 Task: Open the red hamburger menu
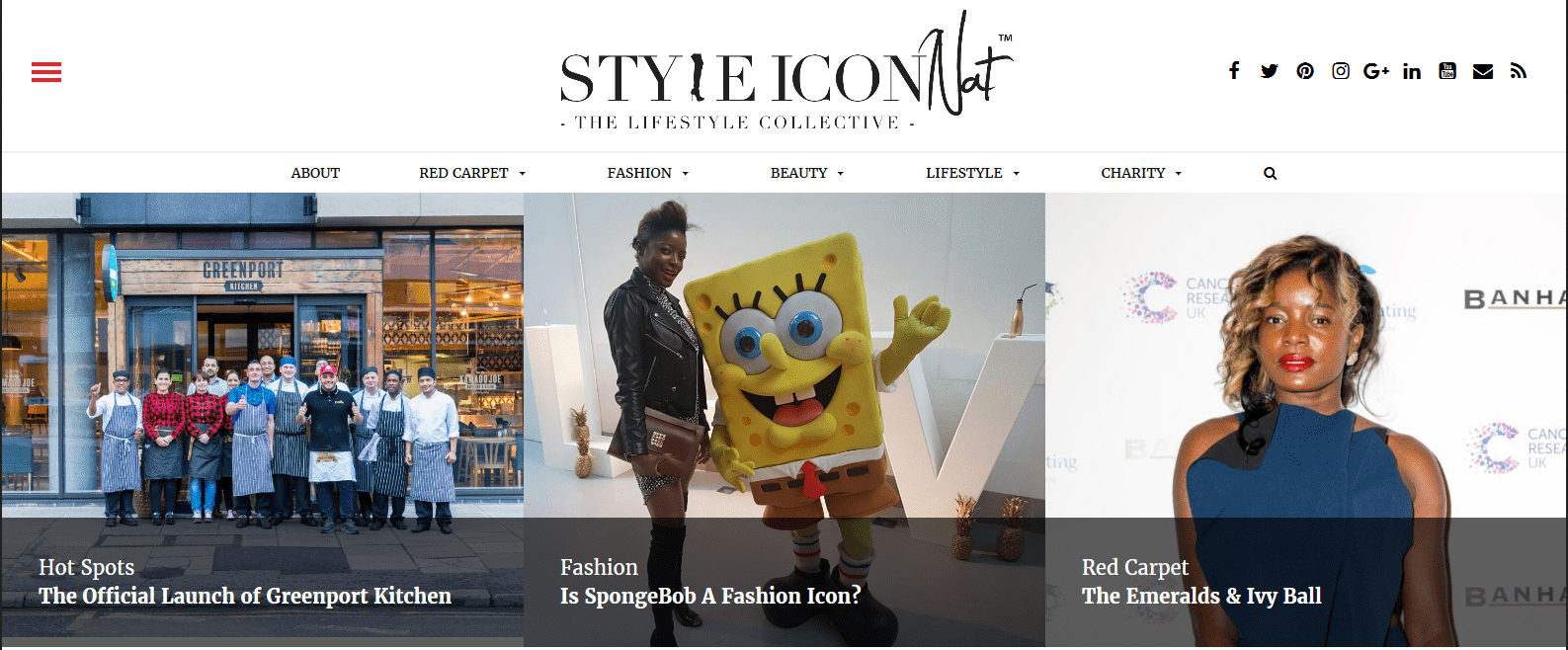coord(46,72)
